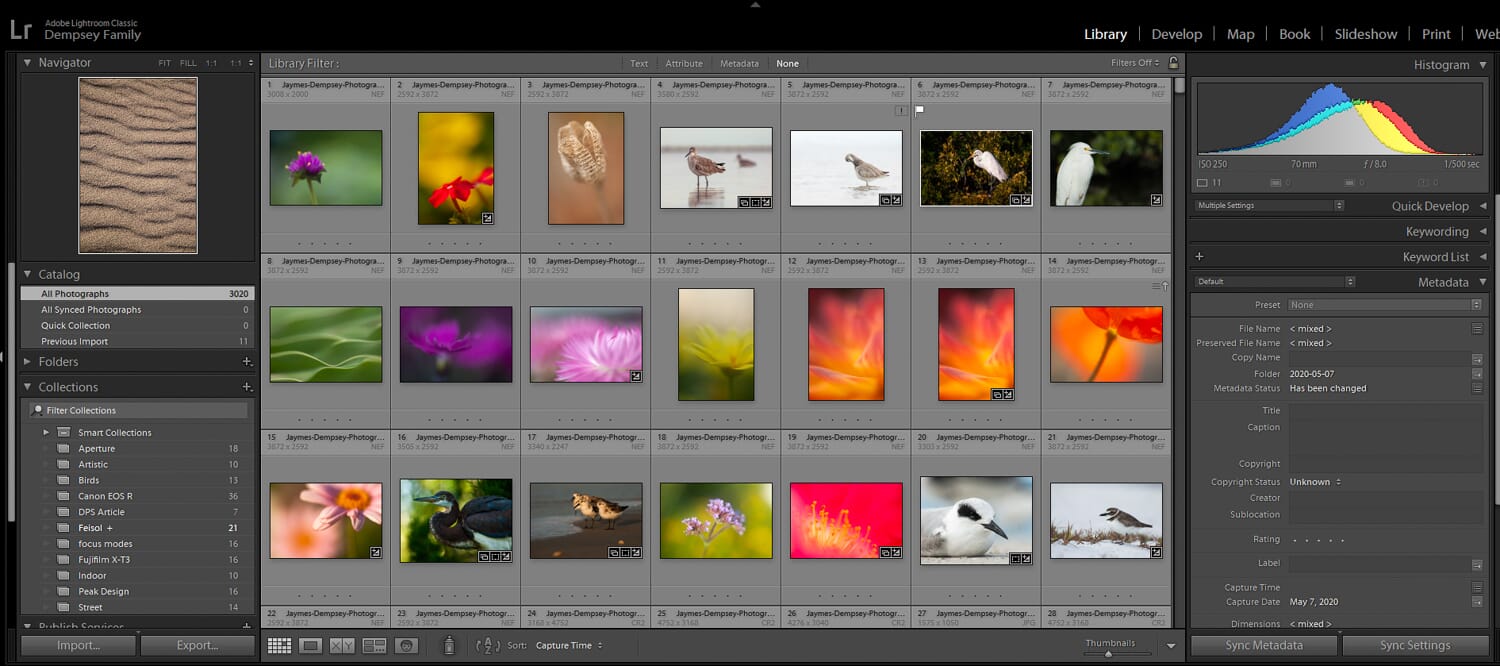This screenshot has width=1500, height=666.
Task: Click Sync Settings button
Action: click(1415, 646)
